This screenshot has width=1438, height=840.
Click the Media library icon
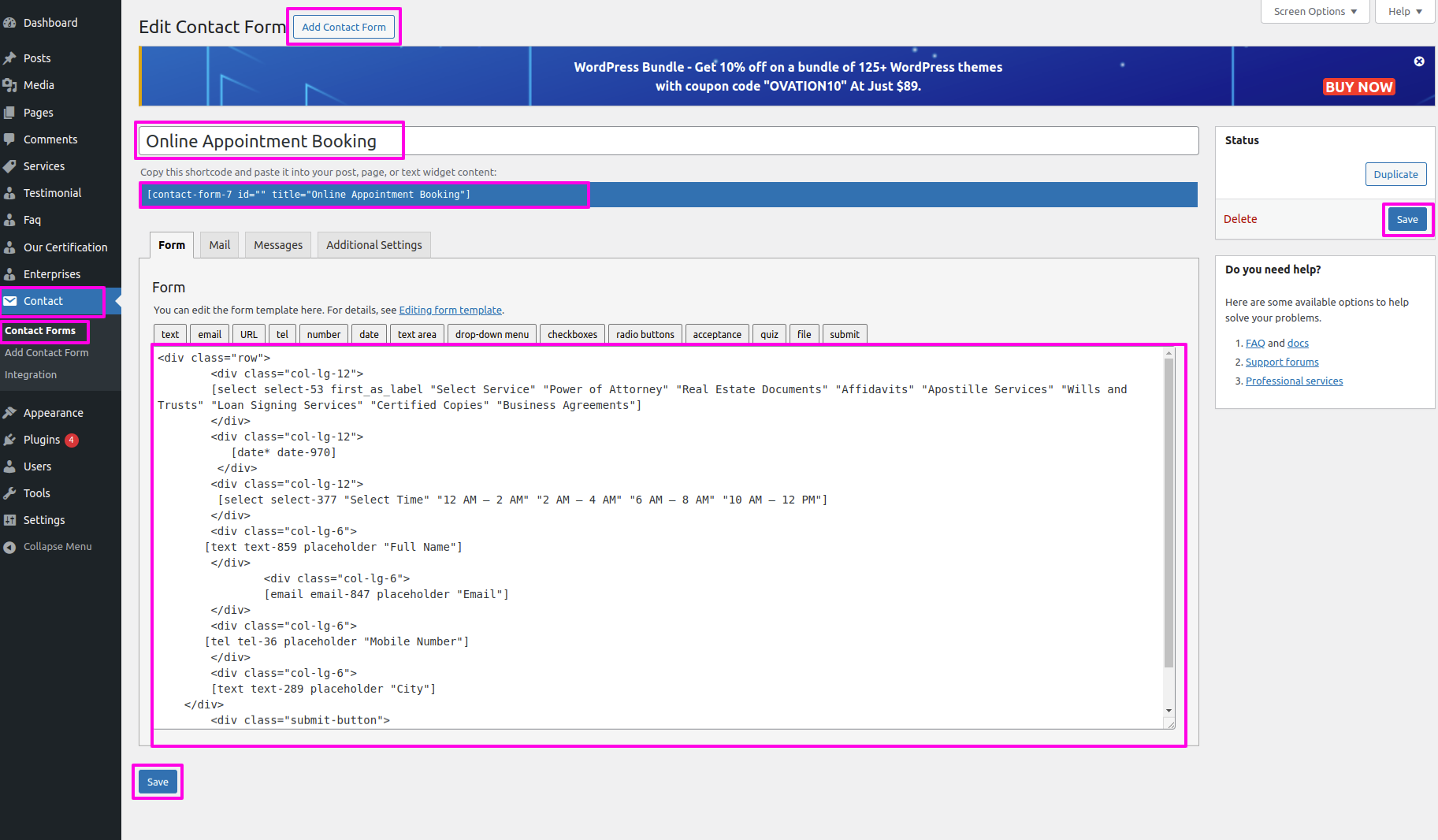(9, 85)
